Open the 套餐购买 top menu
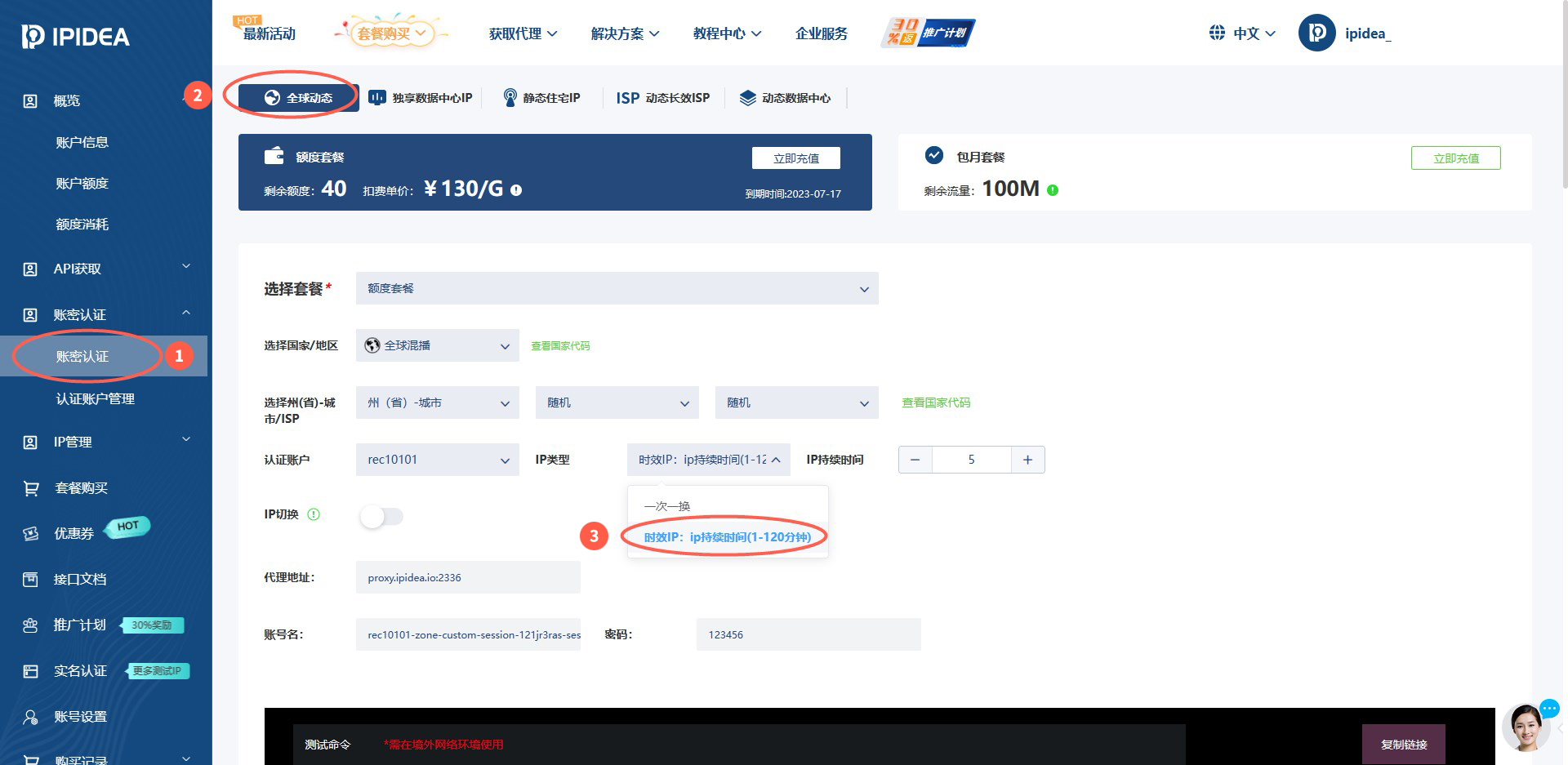This screenshot has width=1568, height=765. [392, 33]
